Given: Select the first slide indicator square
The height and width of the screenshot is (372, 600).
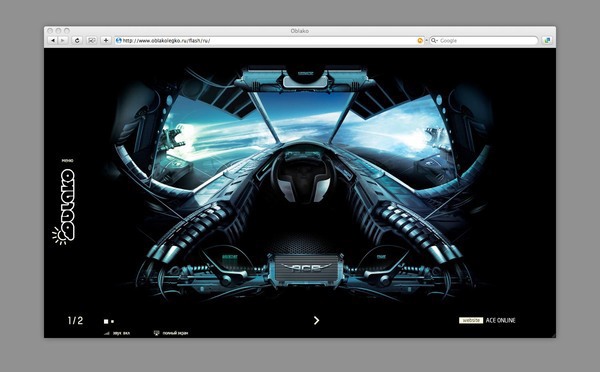Looking at the screenshot, I should coord(106,321).
